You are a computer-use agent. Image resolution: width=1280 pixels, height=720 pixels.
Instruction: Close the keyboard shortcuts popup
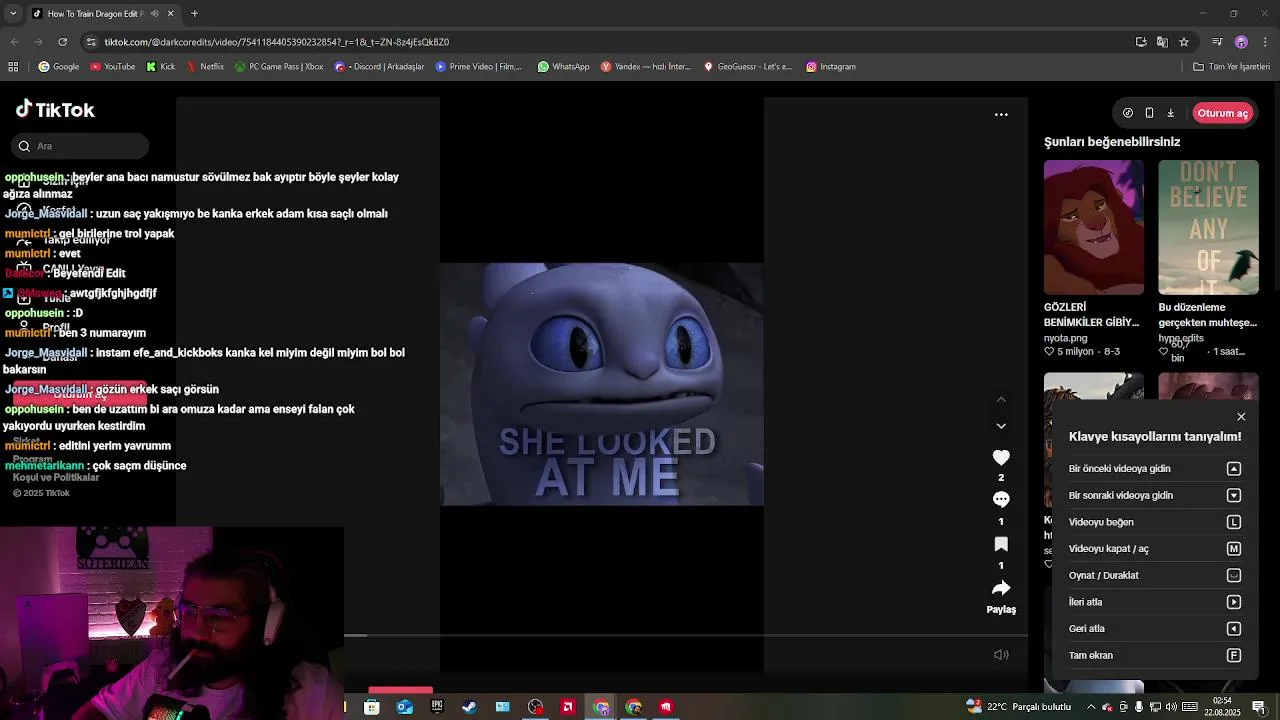tap(1241, 417)
